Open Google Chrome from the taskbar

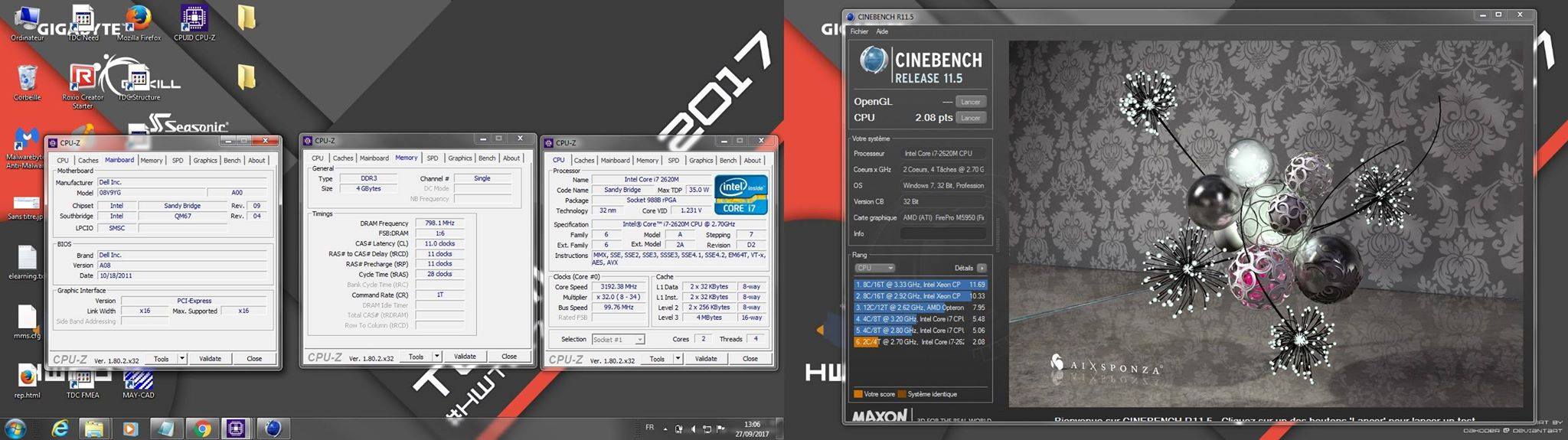[x=202, y=429]
